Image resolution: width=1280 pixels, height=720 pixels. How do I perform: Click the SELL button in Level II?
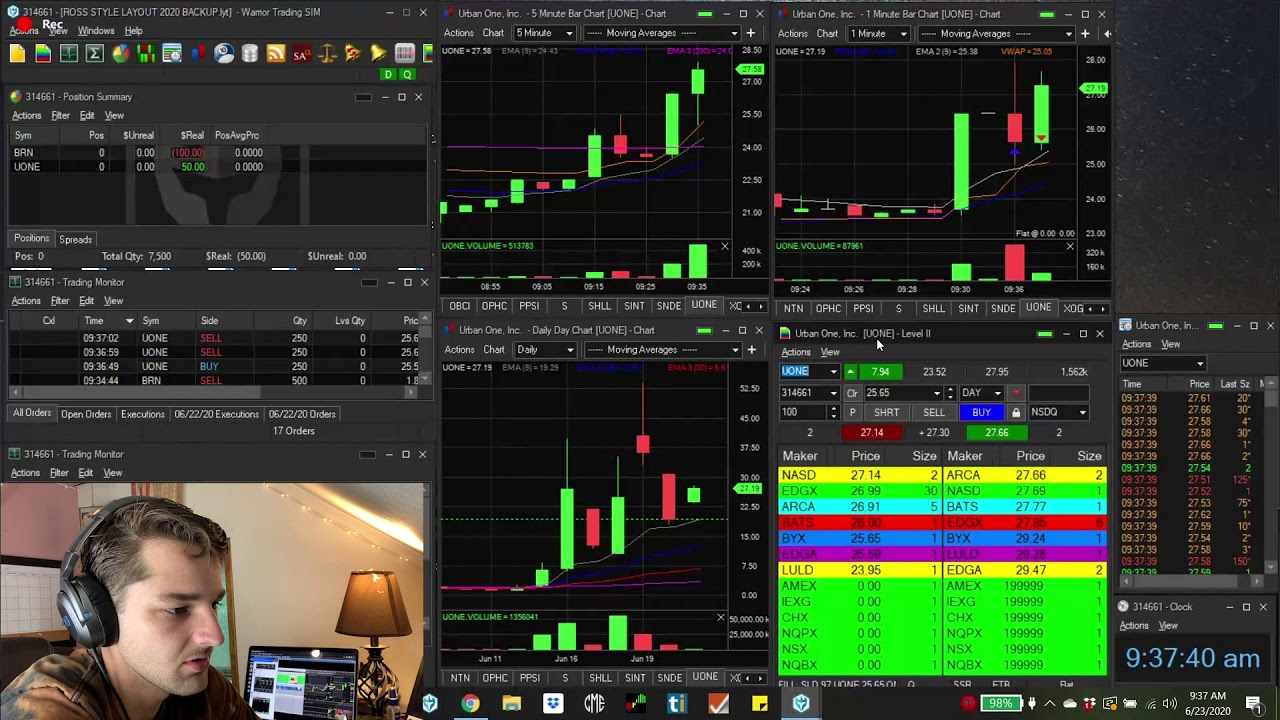pos(934,412)
